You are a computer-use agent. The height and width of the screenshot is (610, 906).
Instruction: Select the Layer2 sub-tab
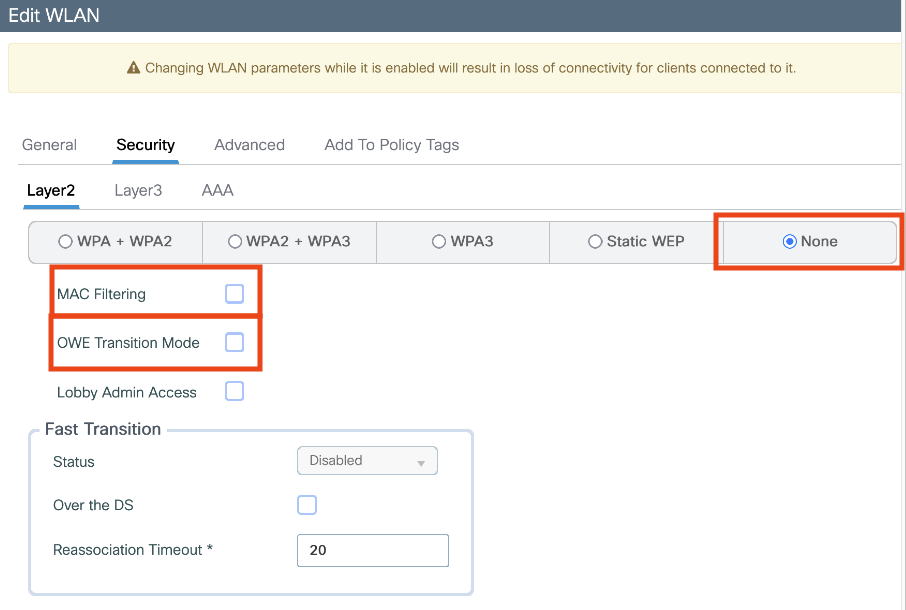(x=51, y=190)
